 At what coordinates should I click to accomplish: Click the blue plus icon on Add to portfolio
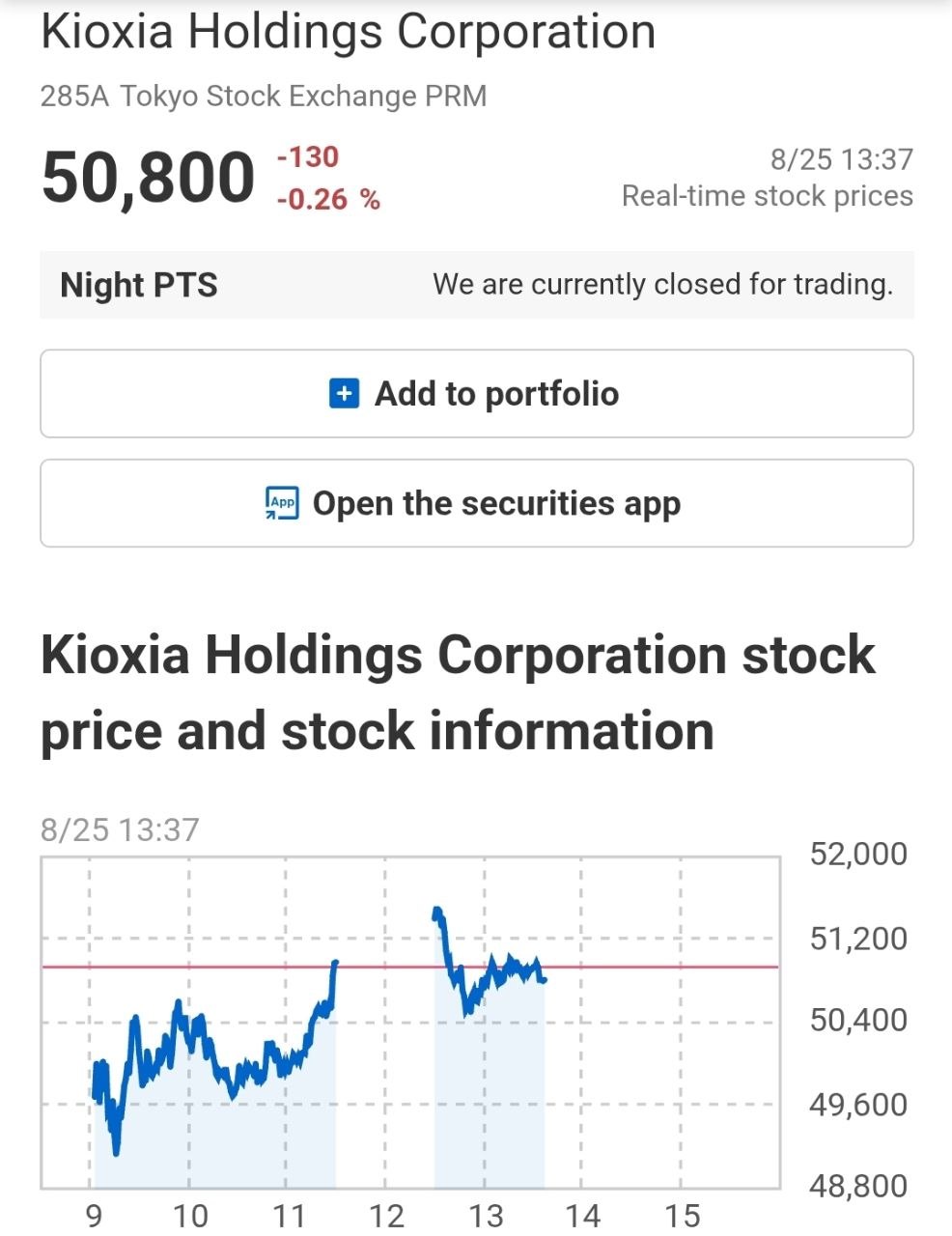tap(345, 394)
